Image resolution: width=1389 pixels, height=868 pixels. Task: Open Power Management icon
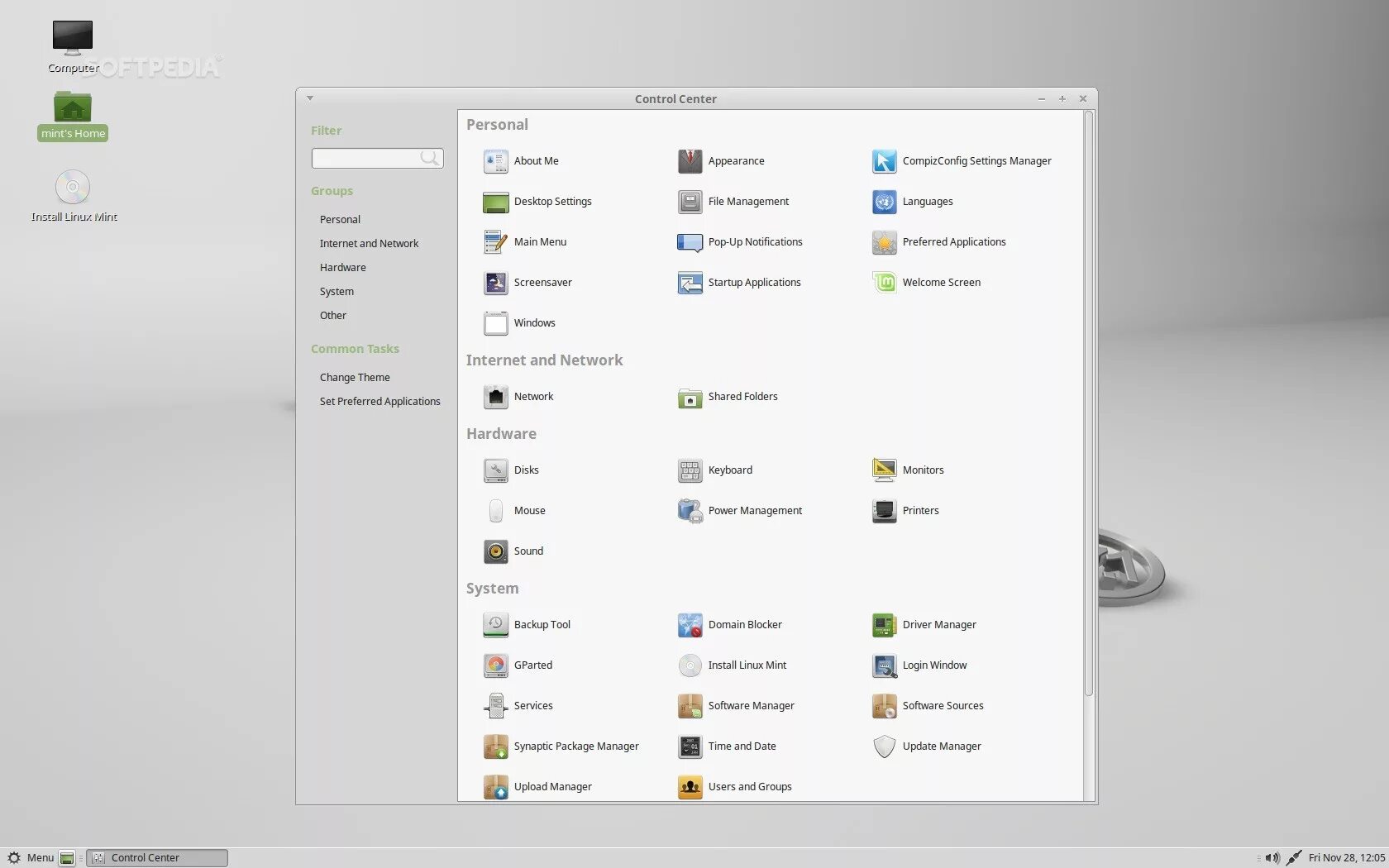[690, 511]
